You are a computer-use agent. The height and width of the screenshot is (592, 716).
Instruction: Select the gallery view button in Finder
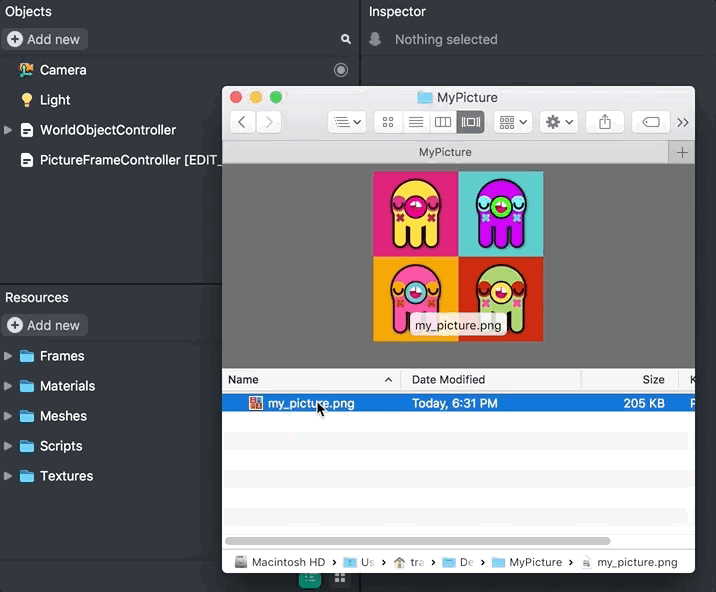click(471, 122)
